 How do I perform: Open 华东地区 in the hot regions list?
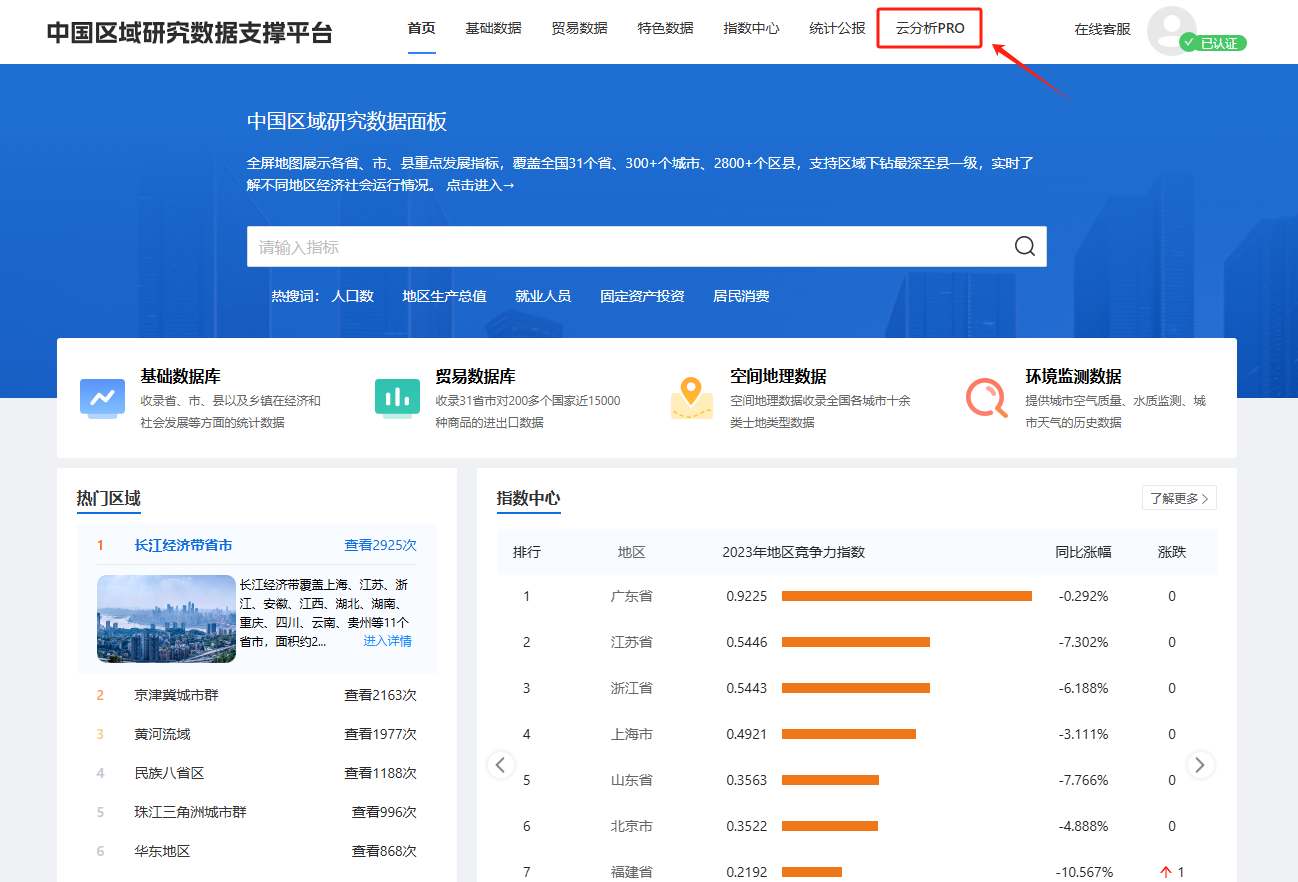pyautogui.click(x=162, y=851)
